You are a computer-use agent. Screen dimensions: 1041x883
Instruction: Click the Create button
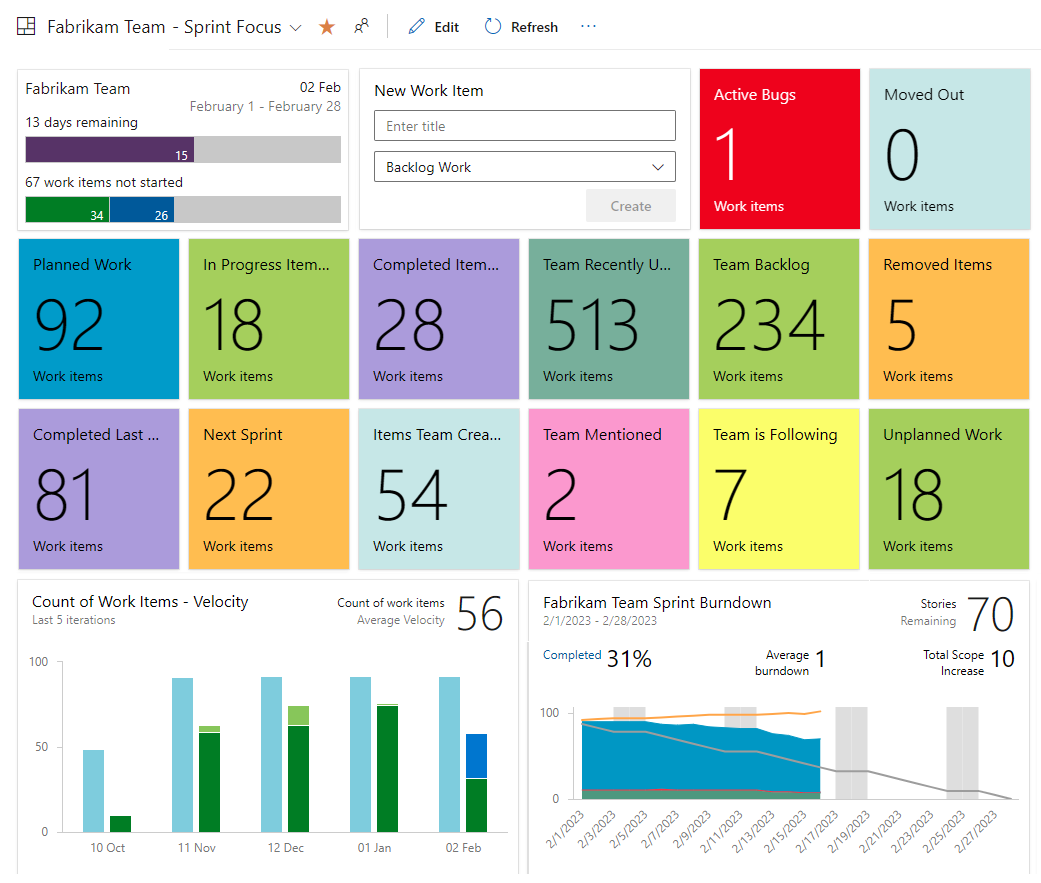[631, 206]
